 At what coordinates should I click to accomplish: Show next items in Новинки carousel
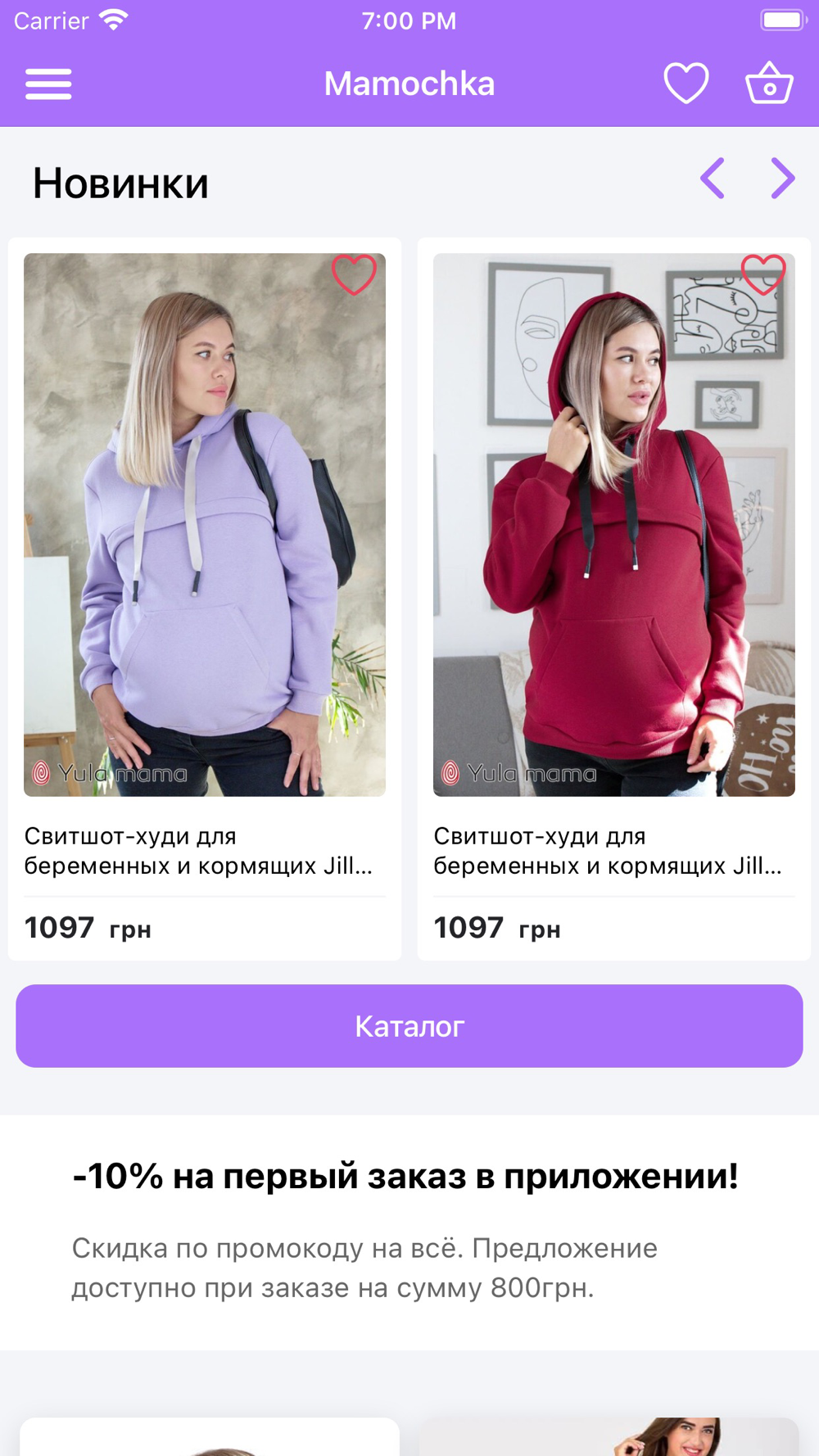(783, 179)
